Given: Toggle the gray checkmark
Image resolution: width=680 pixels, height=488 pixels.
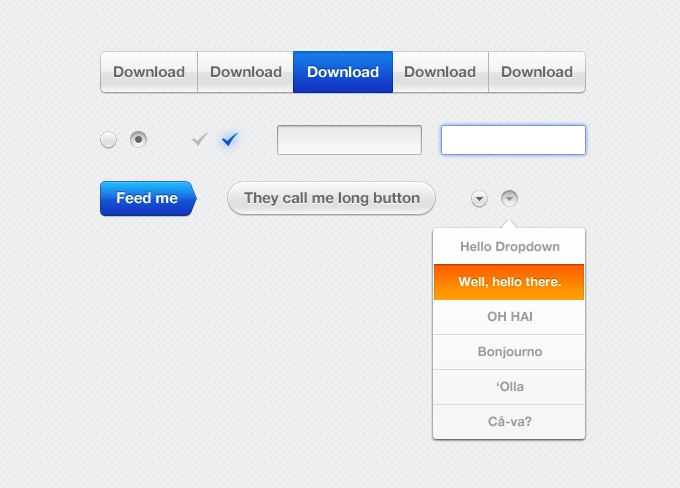Looking at the screenshot, I should point(199,140).
